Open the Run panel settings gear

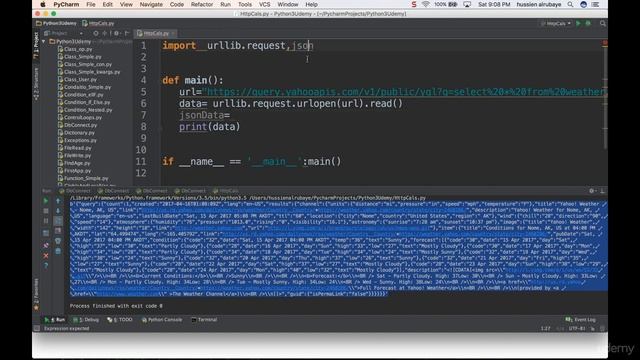pyautogui.click(x=591, y=191)
